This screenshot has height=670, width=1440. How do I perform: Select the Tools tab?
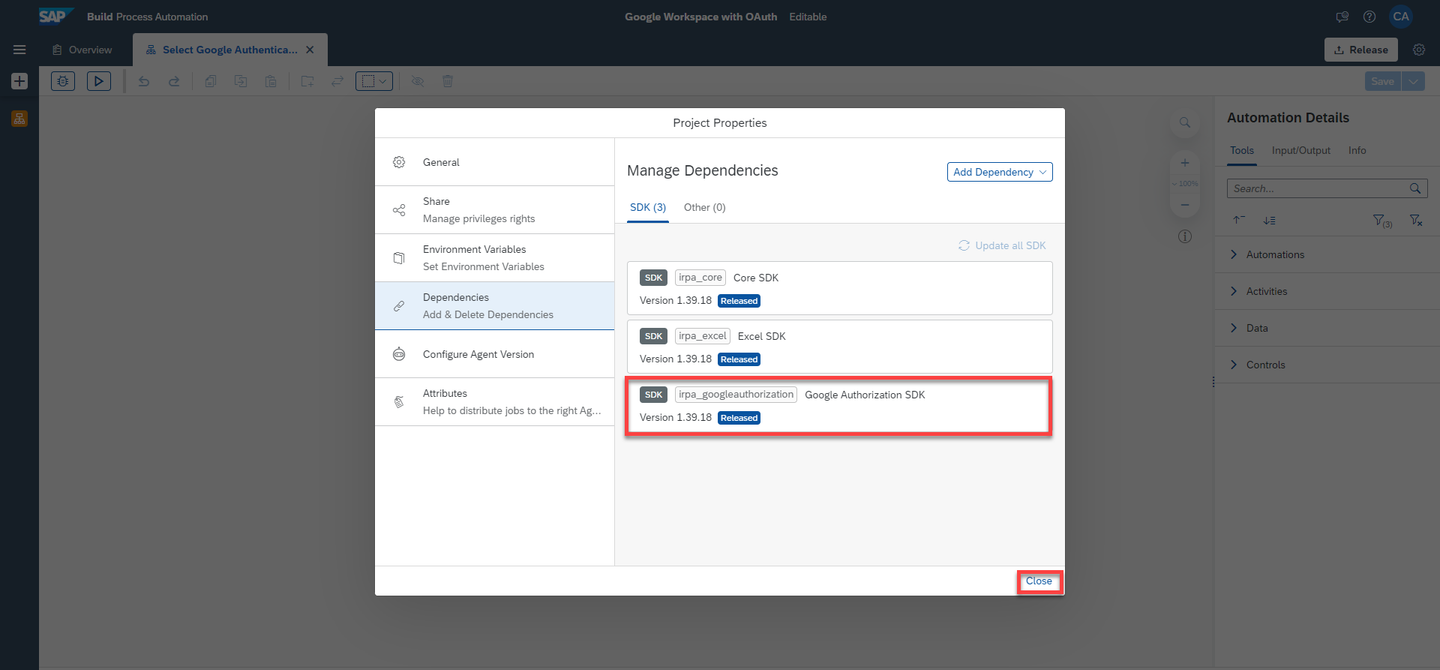(1241, 150)
